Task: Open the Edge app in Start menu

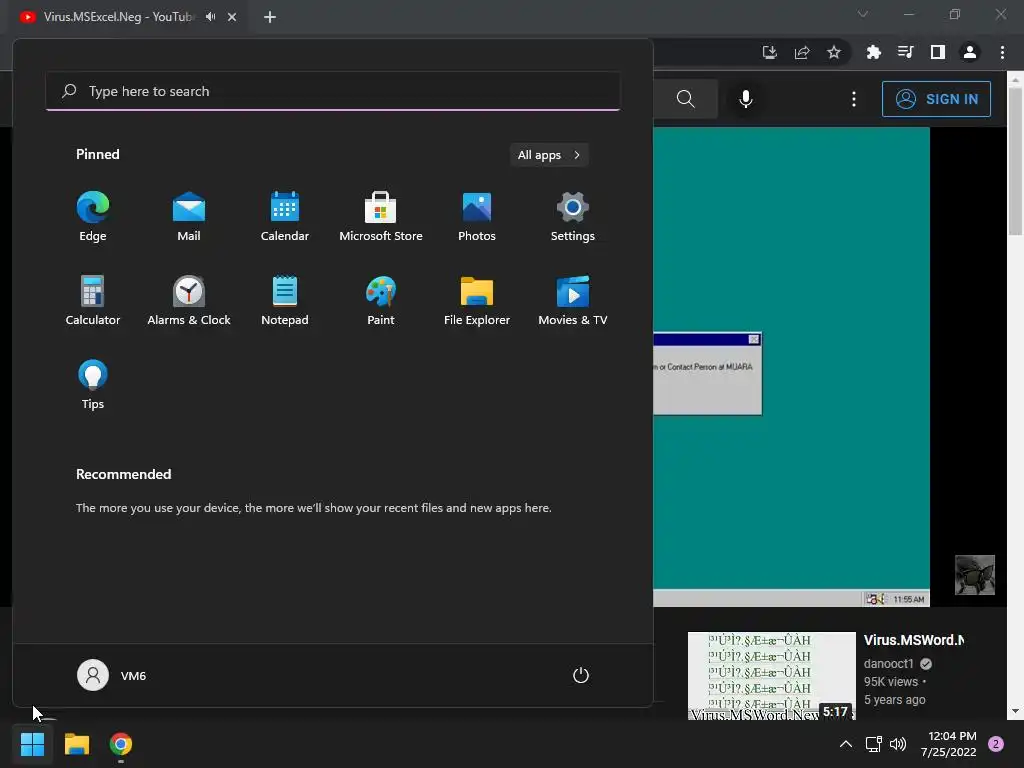Action: 93,216
